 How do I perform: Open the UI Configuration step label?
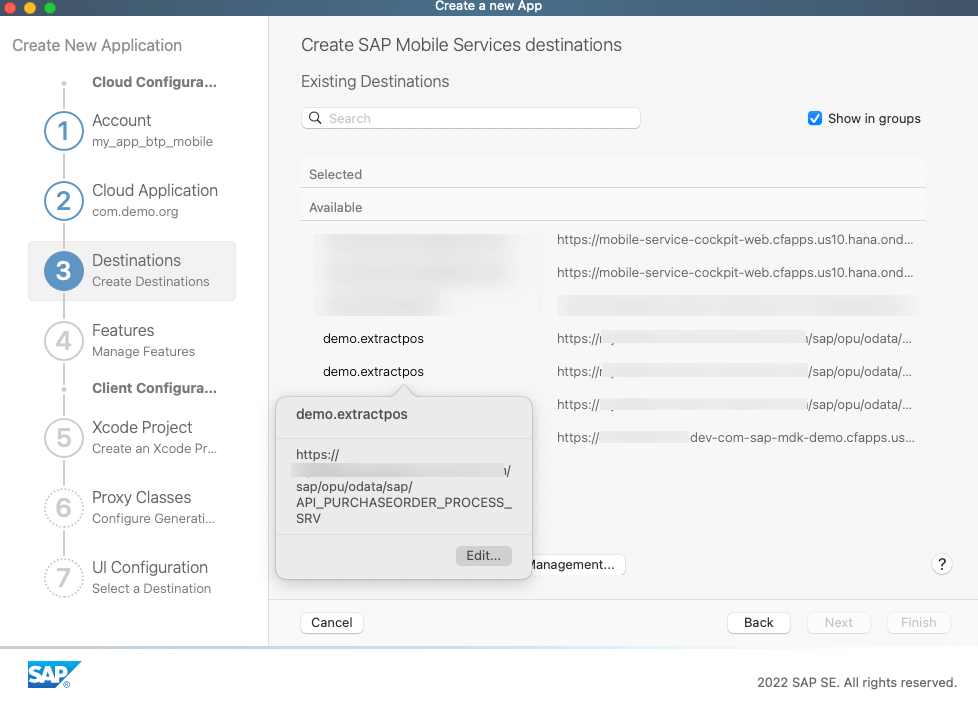point(150,567)
